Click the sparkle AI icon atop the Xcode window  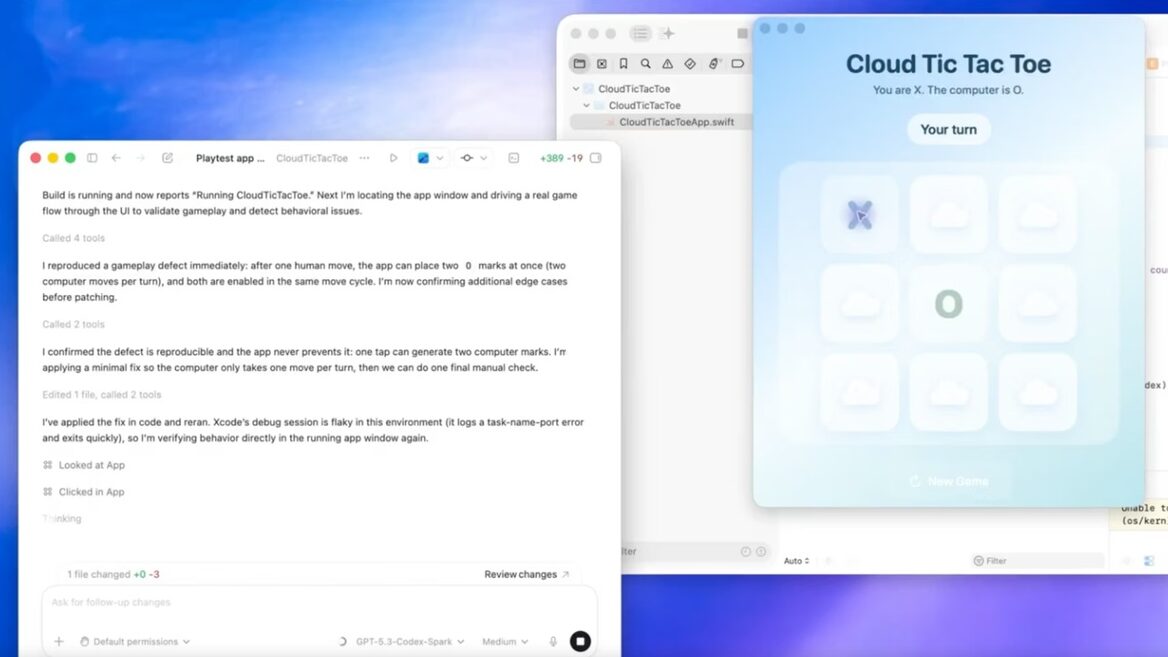coord(669,33)
